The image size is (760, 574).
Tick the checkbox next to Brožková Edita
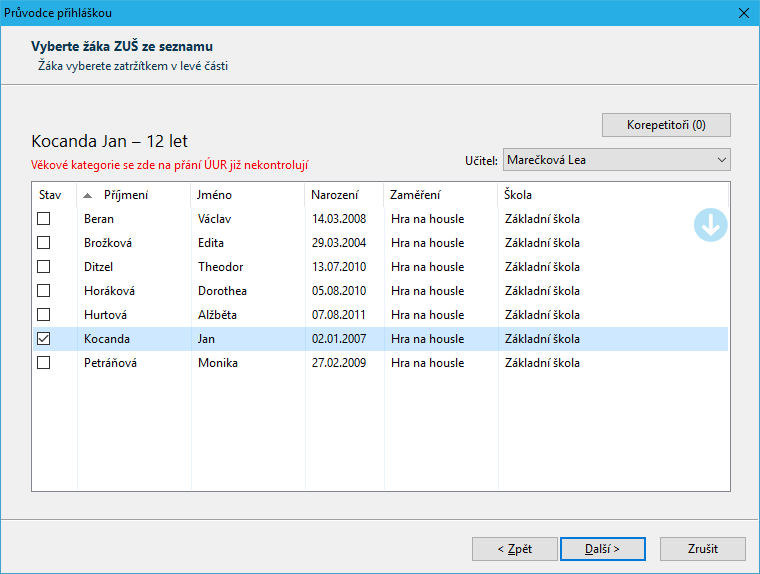[x=44, y=243]
